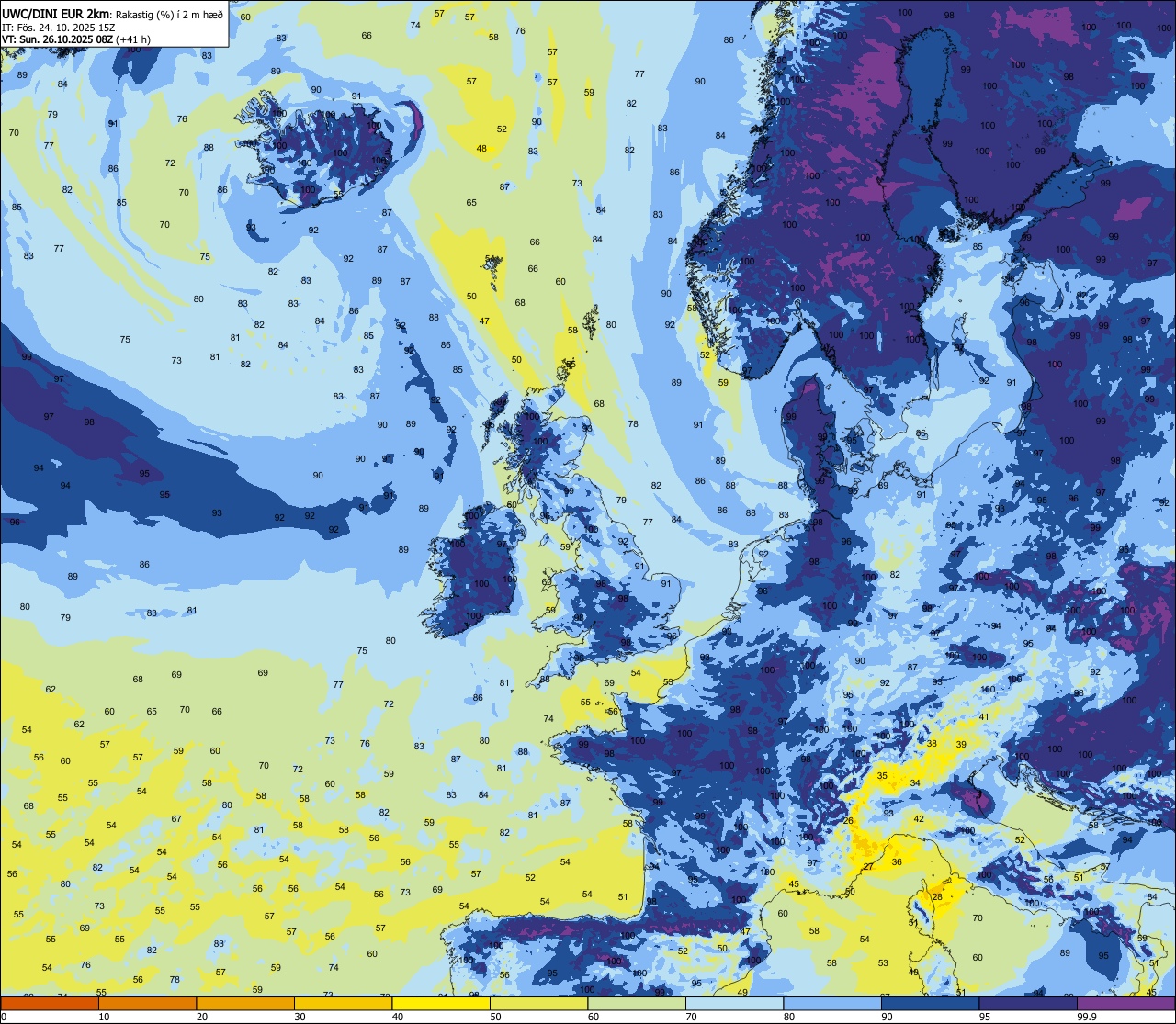Select the 95–99.9 legend color swatch

point(1028,1003)
